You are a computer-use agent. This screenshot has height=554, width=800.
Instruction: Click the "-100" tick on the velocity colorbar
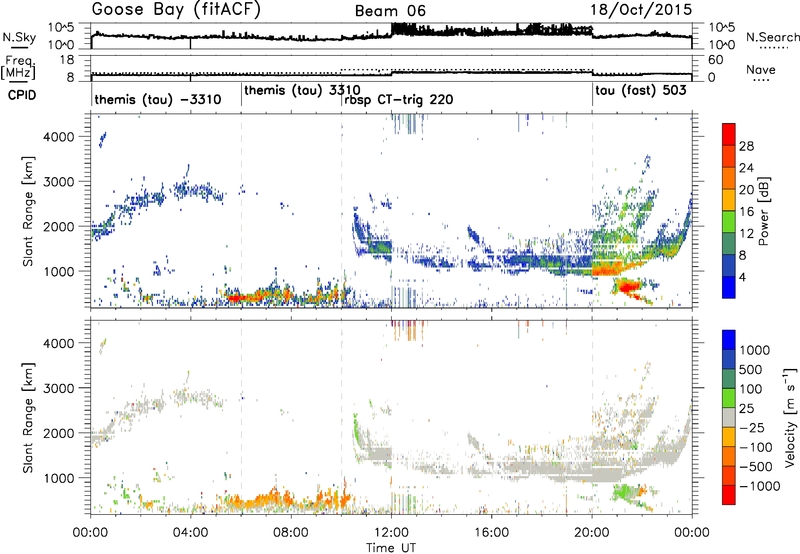tap(756, 447)
